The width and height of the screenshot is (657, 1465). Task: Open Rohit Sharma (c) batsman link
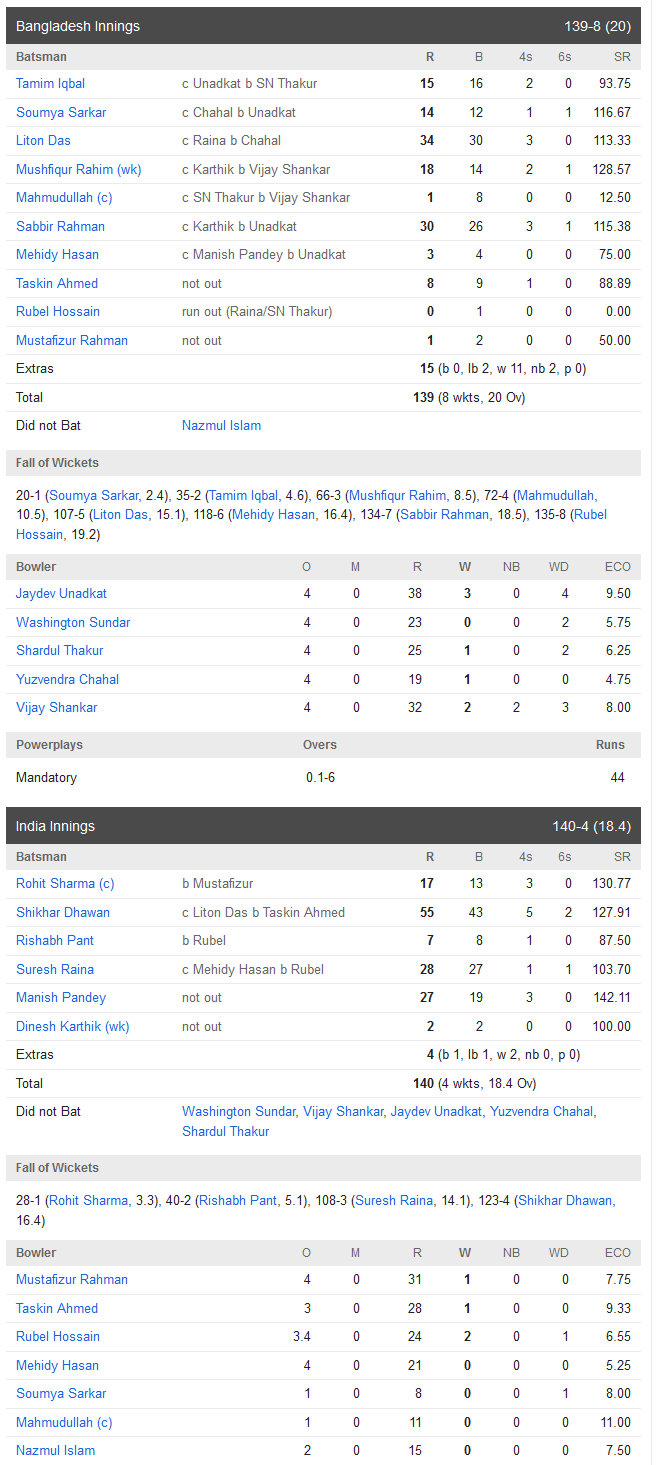pyautogui.click(x=65, y=884)
